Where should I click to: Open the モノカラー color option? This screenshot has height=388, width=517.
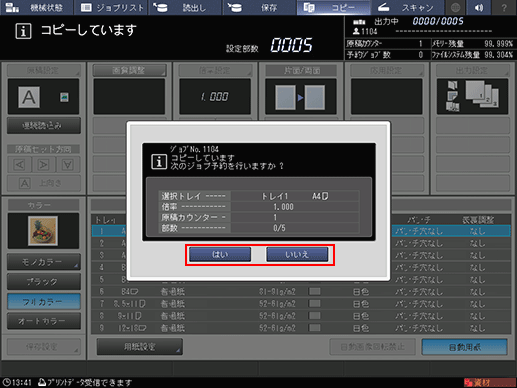pyautogui.click(x=43, y=262)
